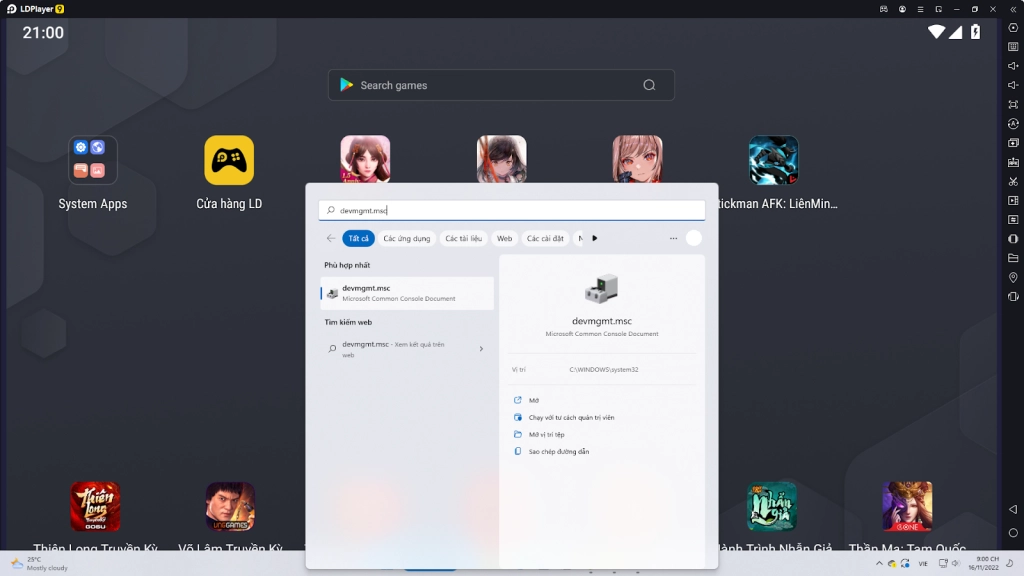Click the LDPlayer sidebar settings hexagon icon
1024x576 pixels.
click(1013, 28)
